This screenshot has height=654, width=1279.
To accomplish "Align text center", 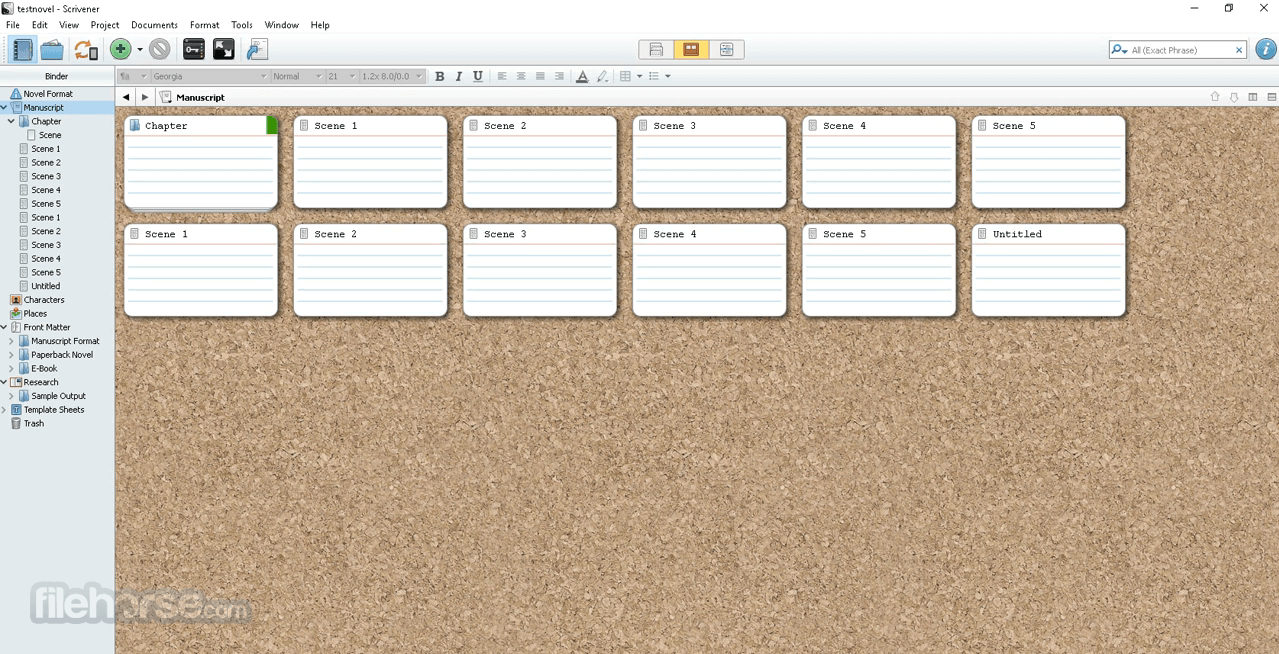I will pyautogui.click(x=521, y=76).
